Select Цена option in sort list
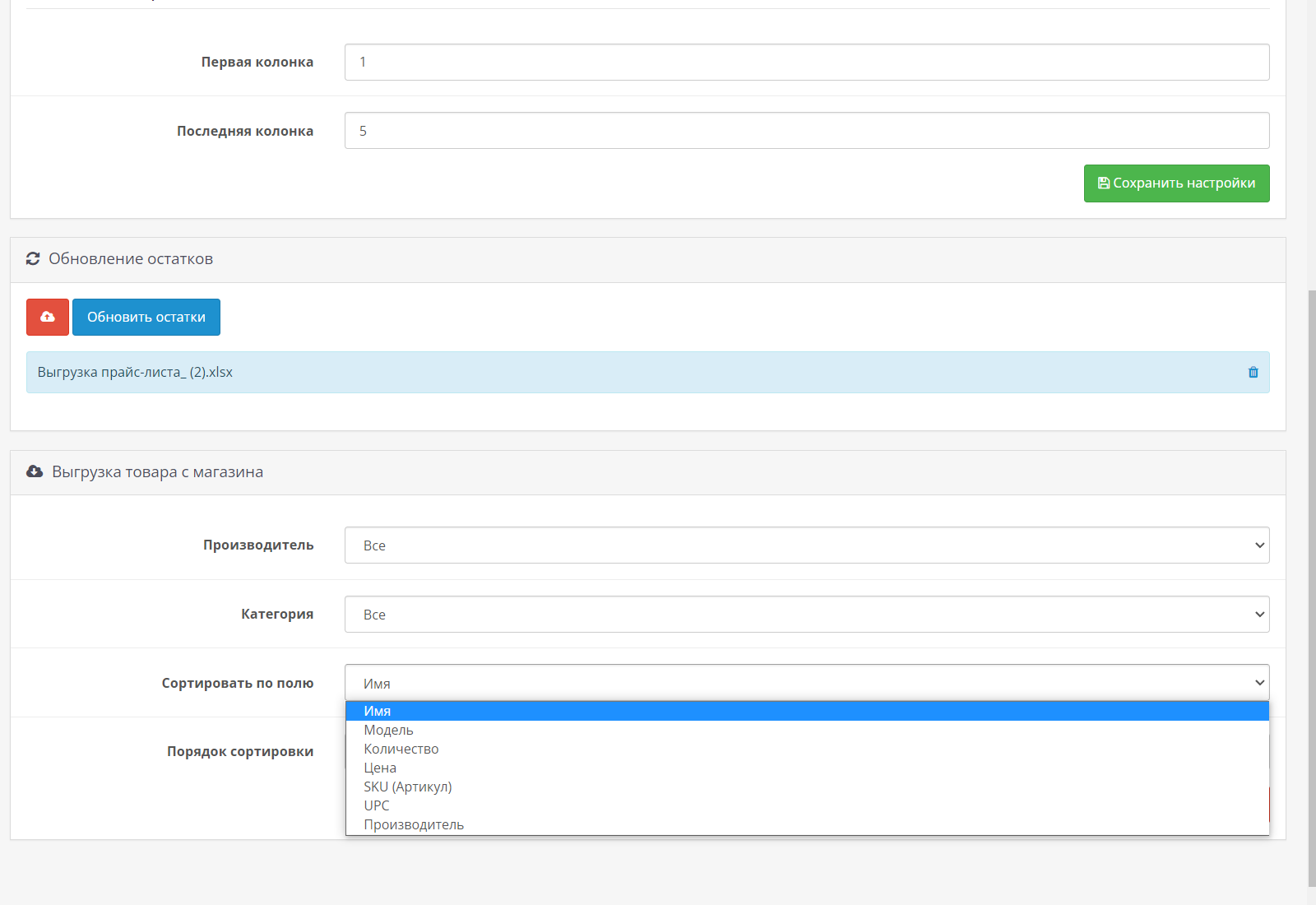The image size is (1316, 905). coord(807,768)
